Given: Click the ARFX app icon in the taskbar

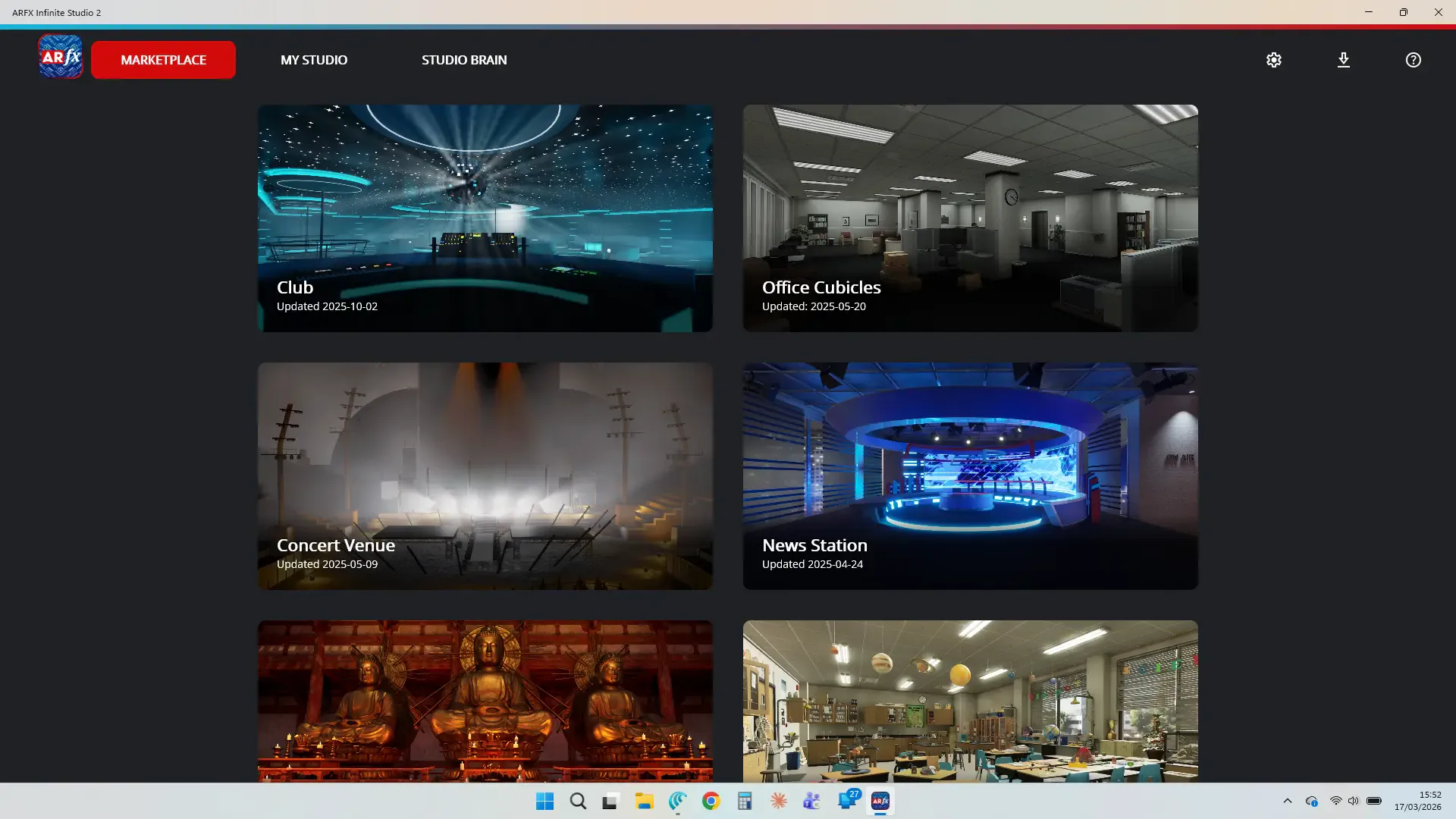Looking at the screenshot, I should pyautogui.click(x=880, y=801).
